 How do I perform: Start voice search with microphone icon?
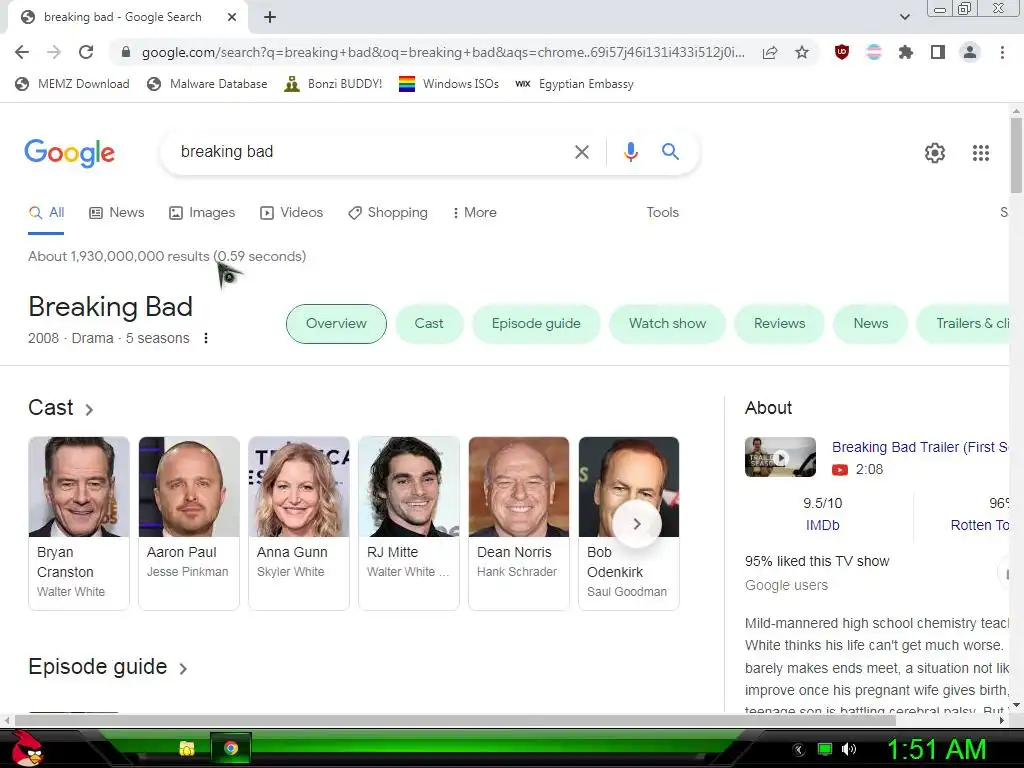630,152
